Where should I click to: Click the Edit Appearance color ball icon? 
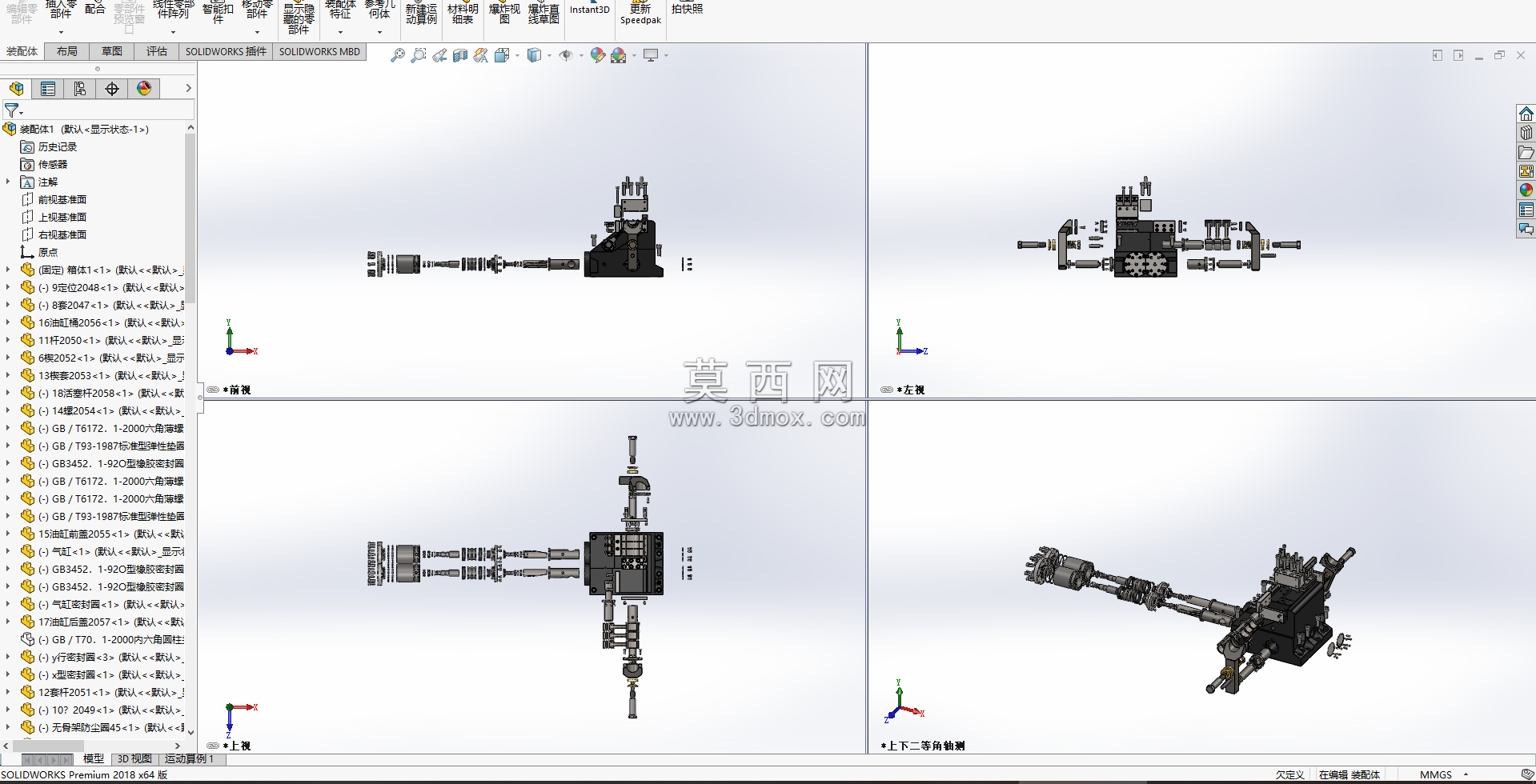[597, 55]
